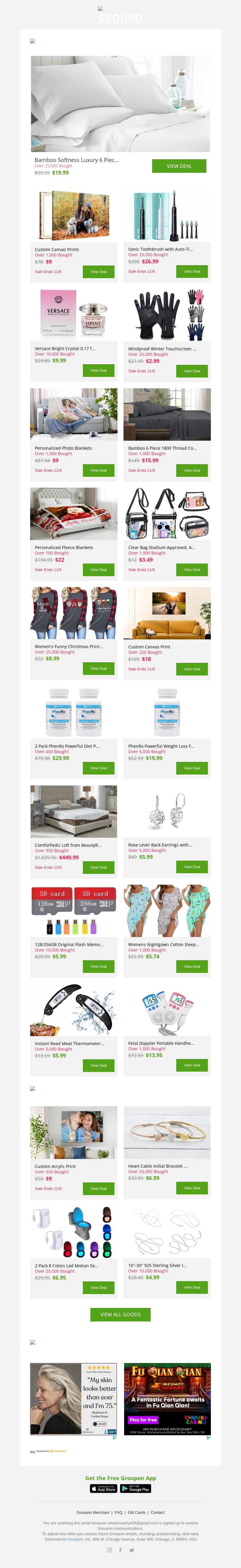241x1568 pixels.
Task: View Deal for Versace Bright Crystal
Action: (99, 371)
